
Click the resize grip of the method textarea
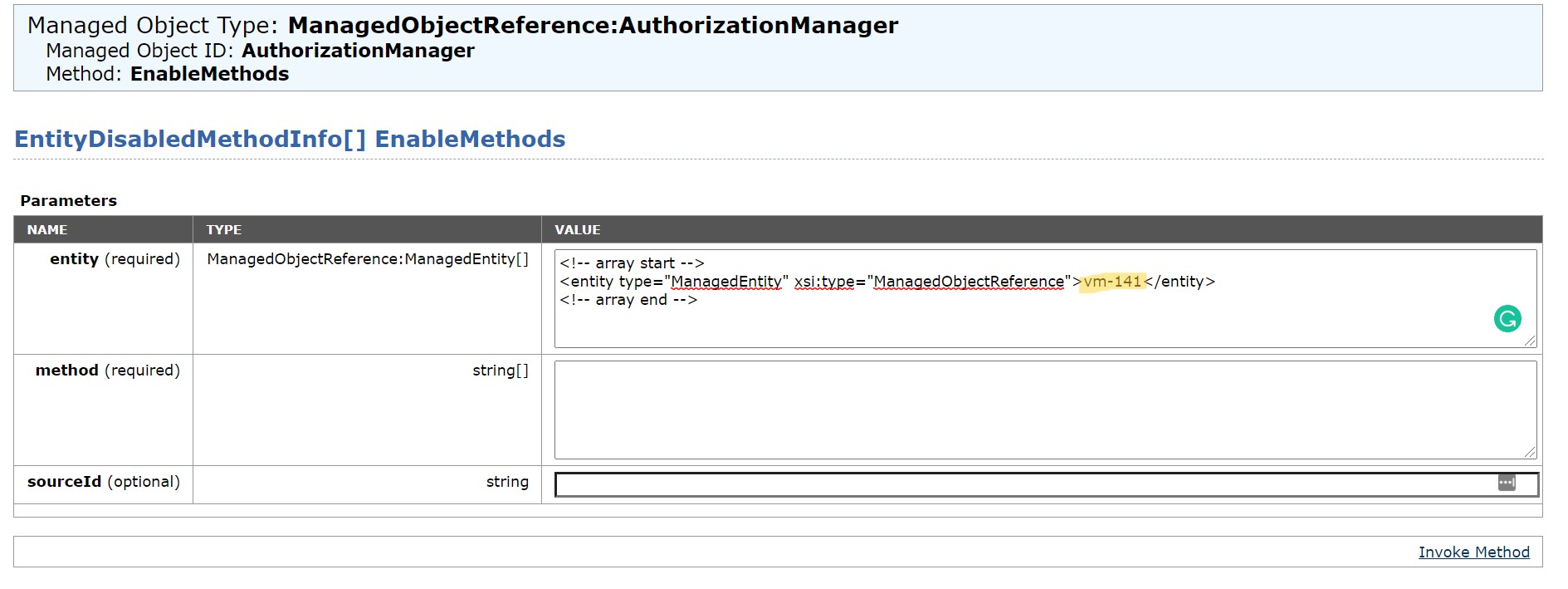click(1530, 452)
